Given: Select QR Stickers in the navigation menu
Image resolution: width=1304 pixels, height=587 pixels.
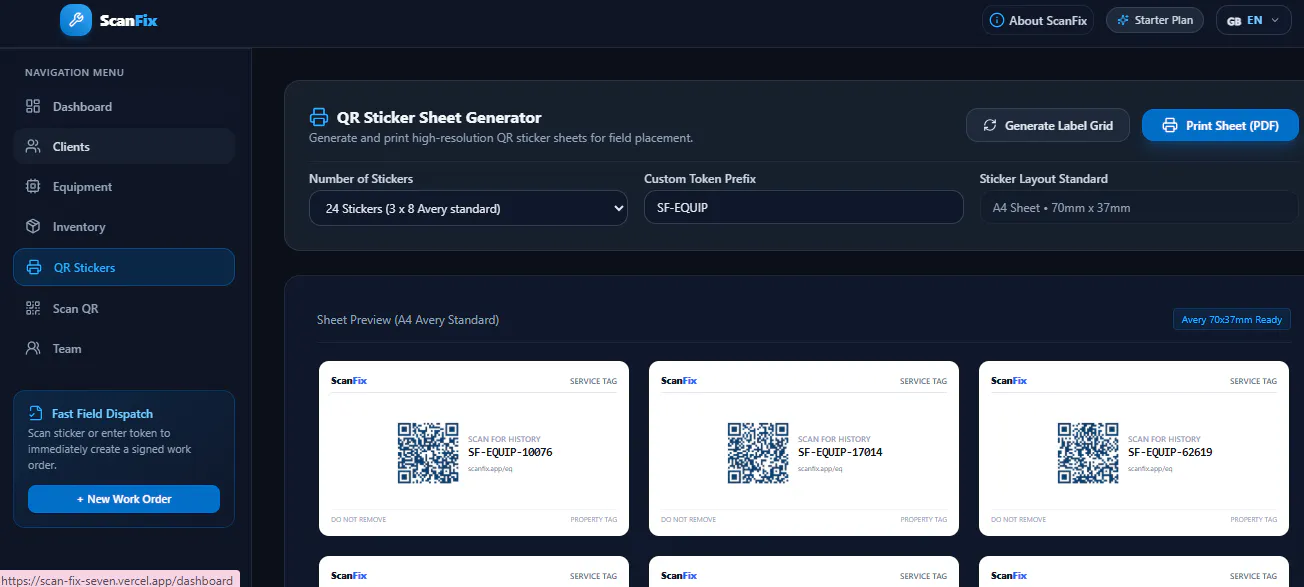Looking at the screenshot, I should (124, 267).
